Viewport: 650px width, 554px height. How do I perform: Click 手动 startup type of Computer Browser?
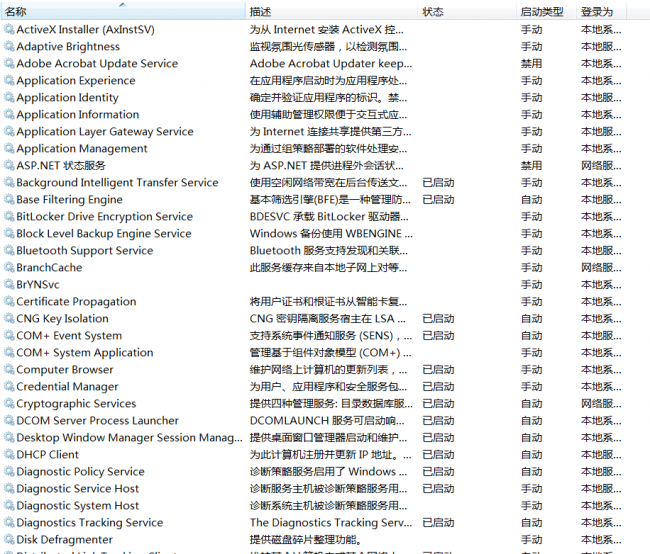point(531,369)
